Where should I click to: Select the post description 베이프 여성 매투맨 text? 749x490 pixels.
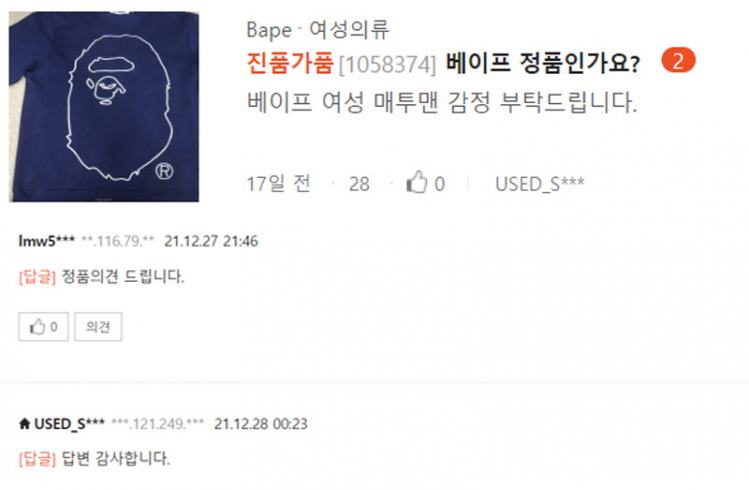(x=442, y=102)
